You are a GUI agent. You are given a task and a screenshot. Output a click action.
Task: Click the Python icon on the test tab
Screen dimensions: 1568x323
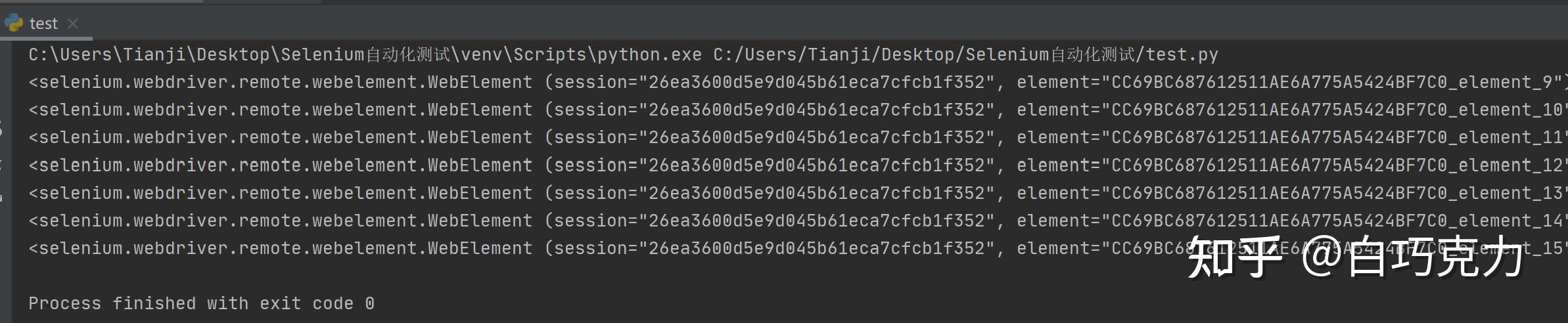tap(13, 23)
